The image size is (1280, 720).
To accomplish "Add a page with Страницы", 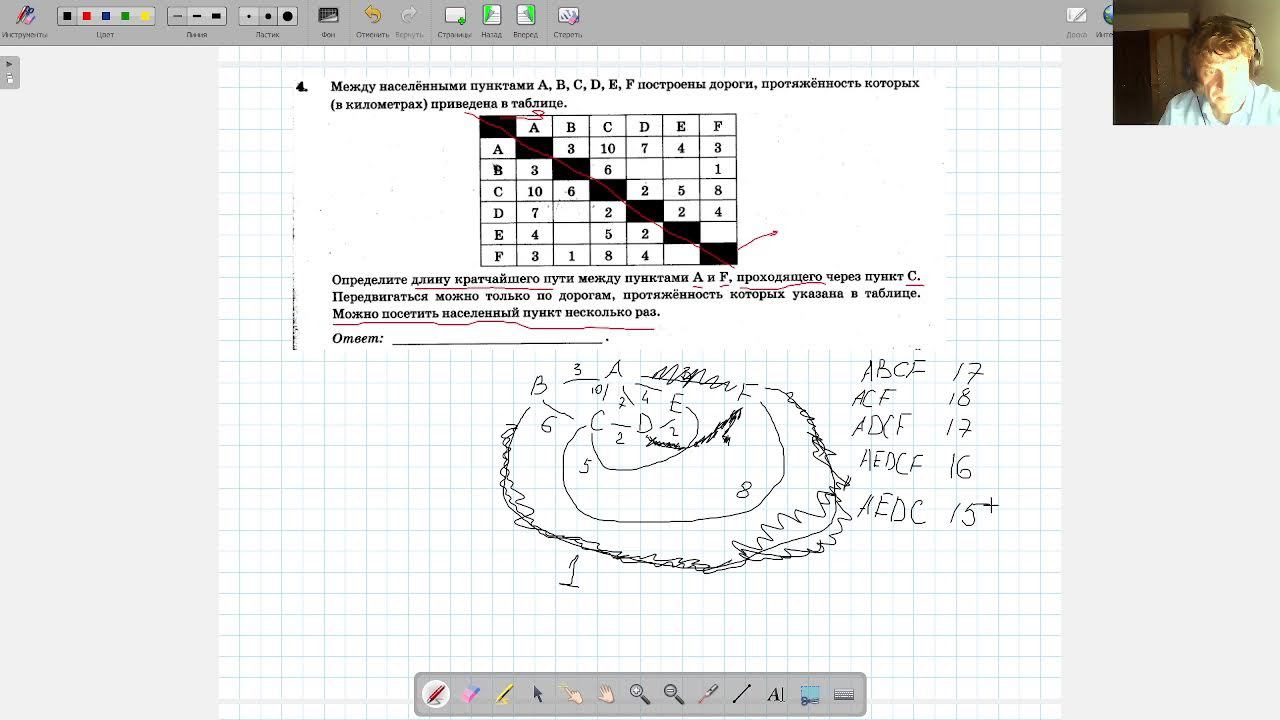I will (x=454, y=20).
